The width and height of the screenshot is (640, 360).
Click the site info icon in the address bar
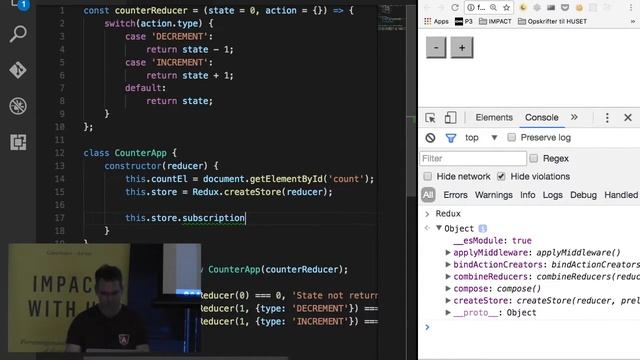coord(471,7)
